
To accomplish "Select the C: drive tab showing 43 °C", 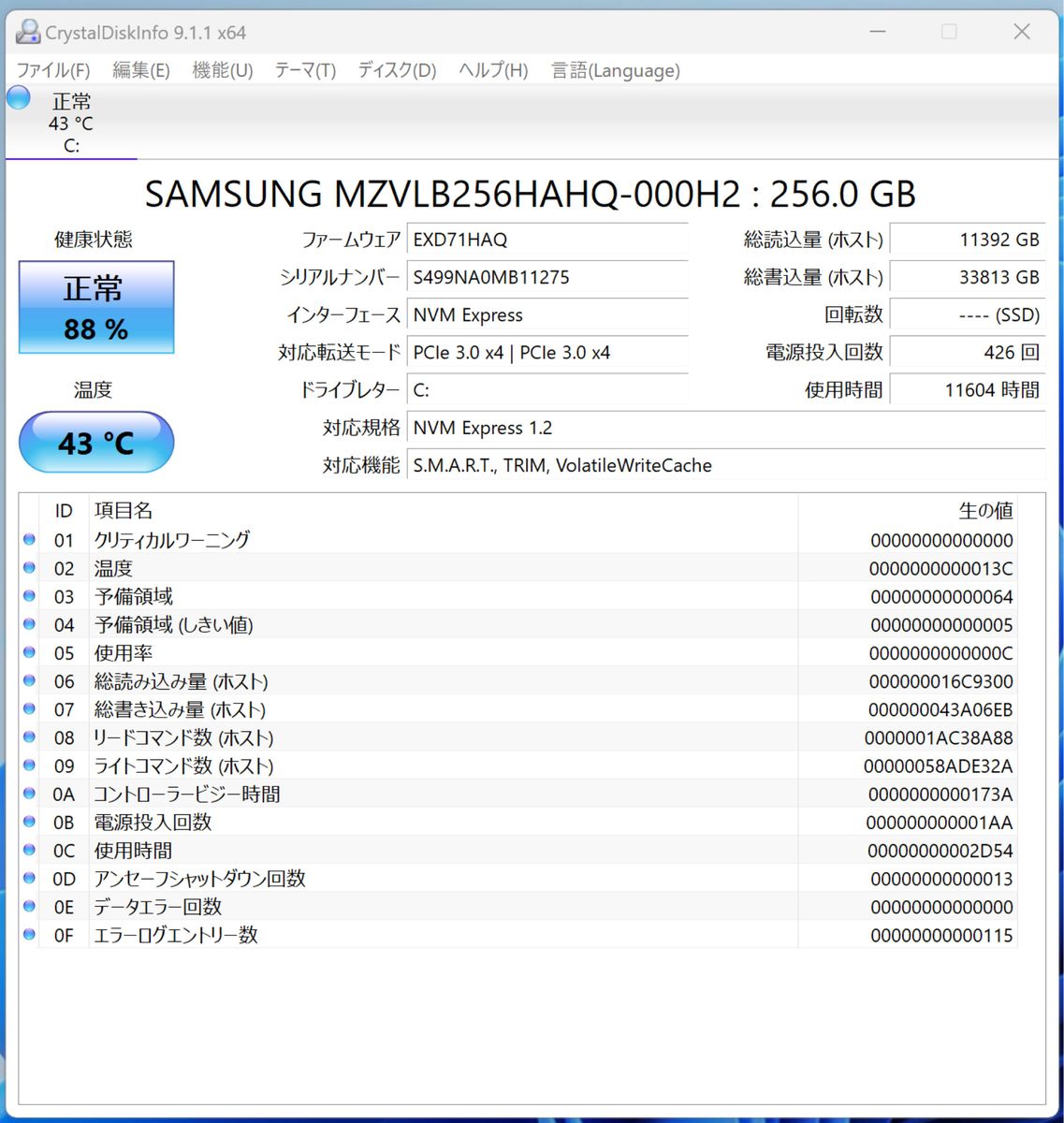I will pyautogui.click(x=71, y=123).
